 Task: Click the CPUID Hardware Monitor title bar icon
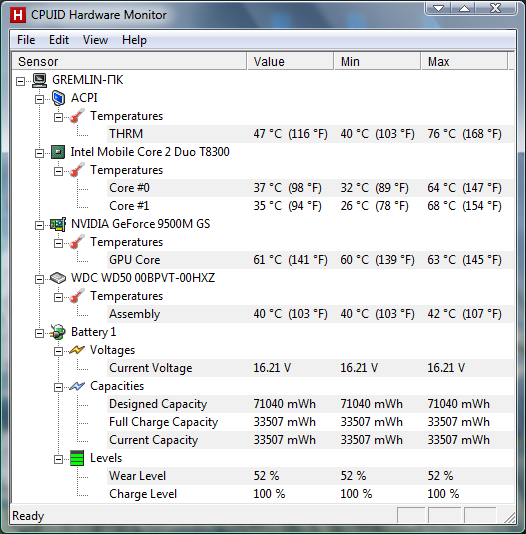18,15
